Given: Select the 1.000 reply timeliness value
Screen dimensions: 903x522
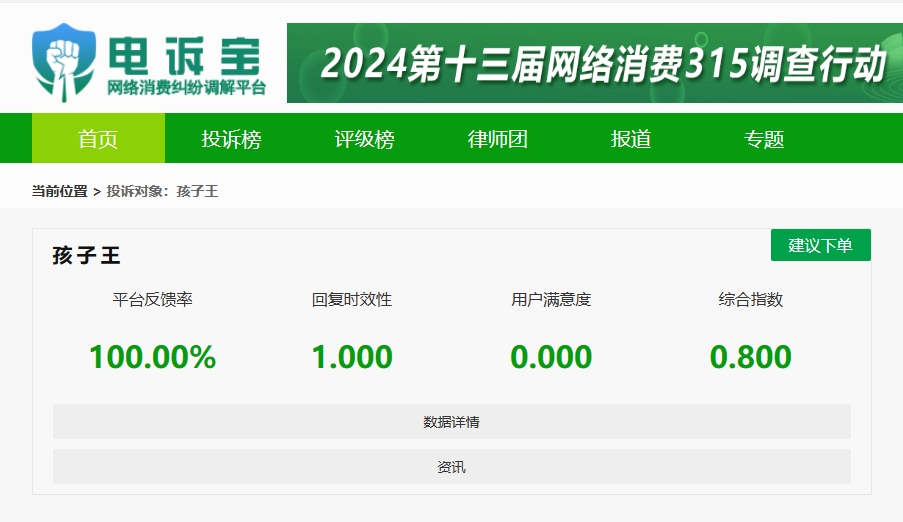Looking at the screenshot, I should tap(352, 357).
